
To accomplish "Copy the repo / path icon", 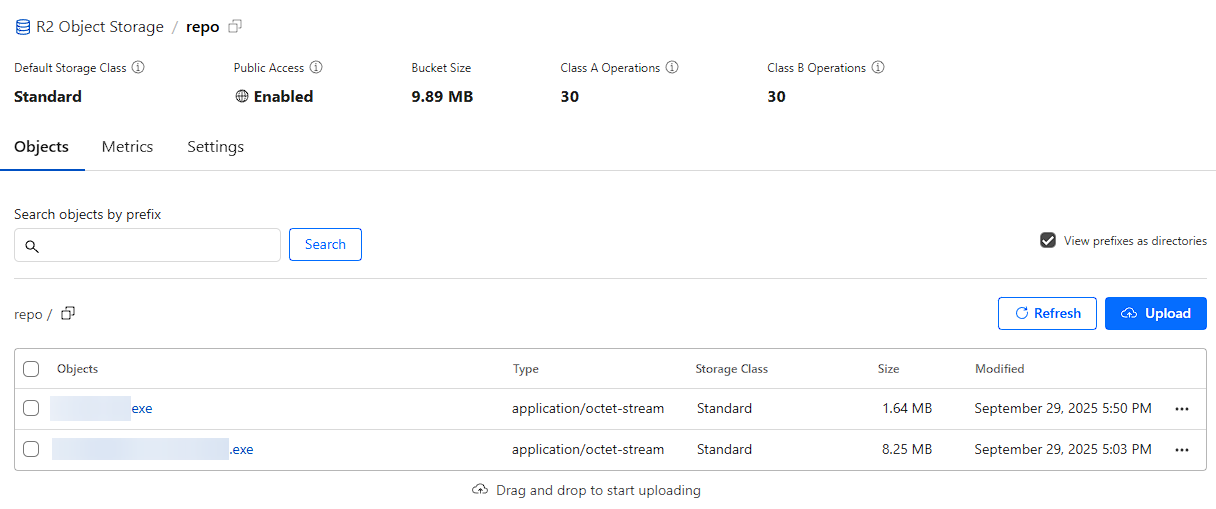I will click(x=68, y=314).
